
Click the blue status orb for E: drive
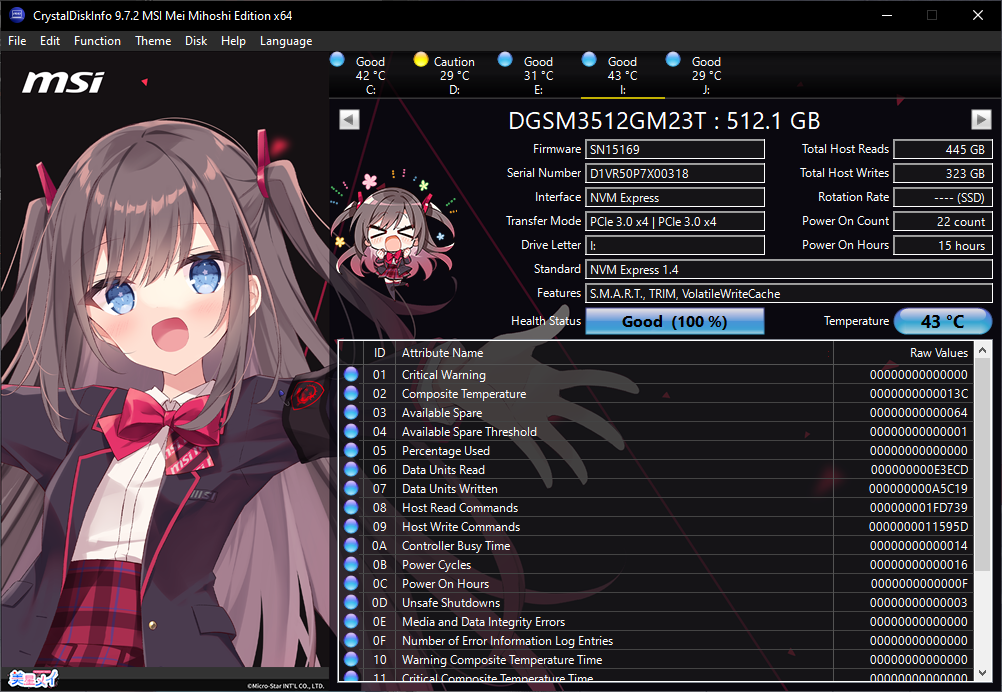505,59
